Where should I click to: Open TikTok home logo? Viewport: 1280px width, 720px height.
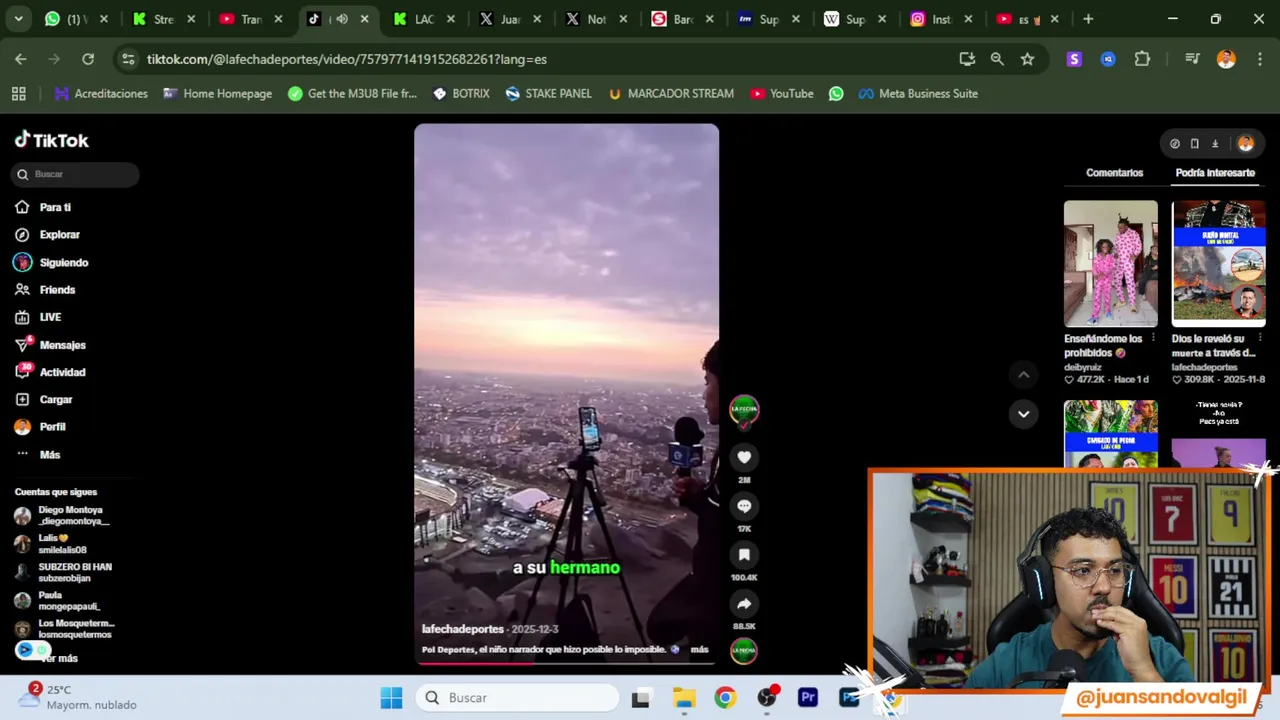(52, 140)
